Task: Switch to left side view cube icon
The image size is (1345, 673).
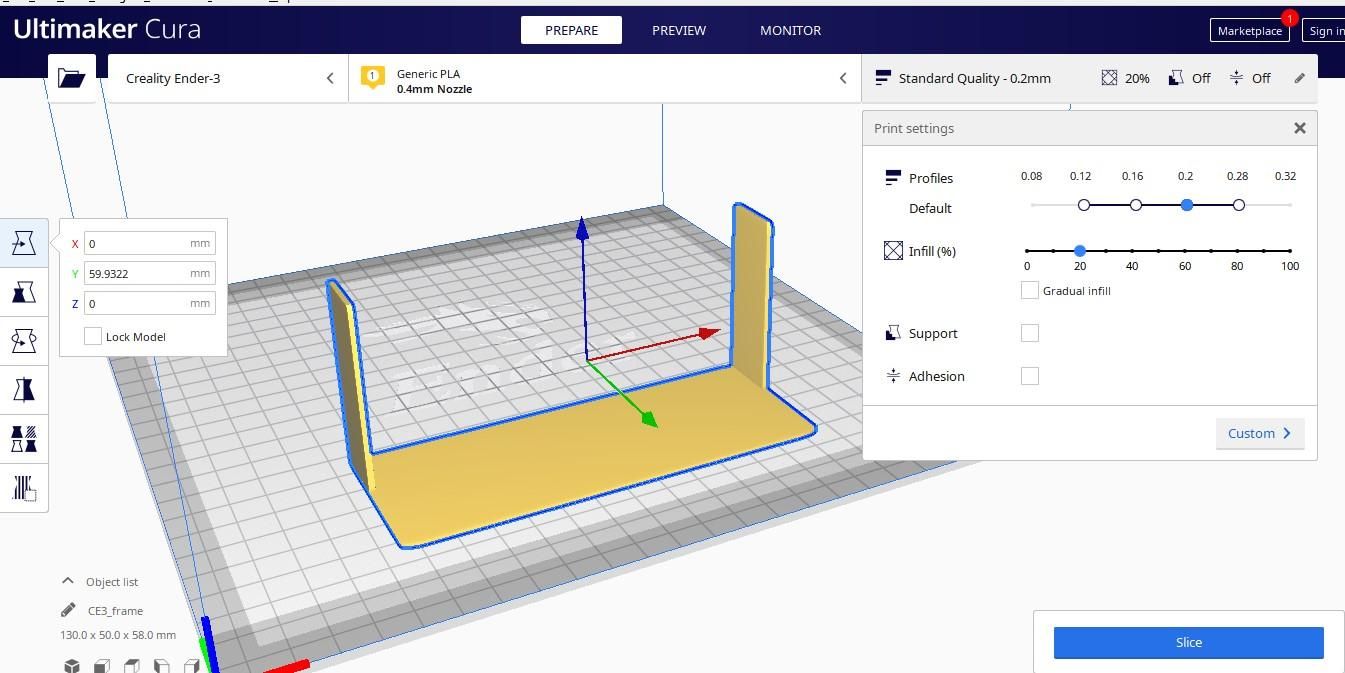Action: point(162,666)
